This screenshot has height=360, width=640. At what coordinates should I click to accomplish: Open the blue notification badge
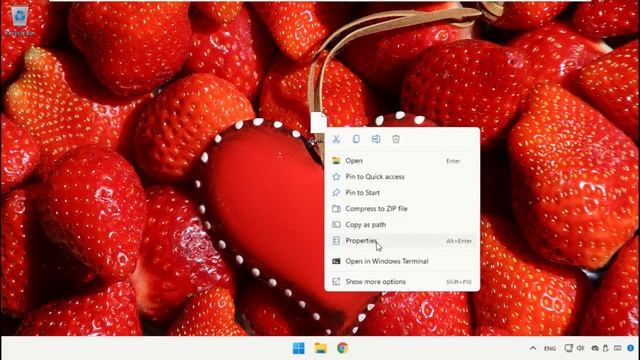click(631, 348)
